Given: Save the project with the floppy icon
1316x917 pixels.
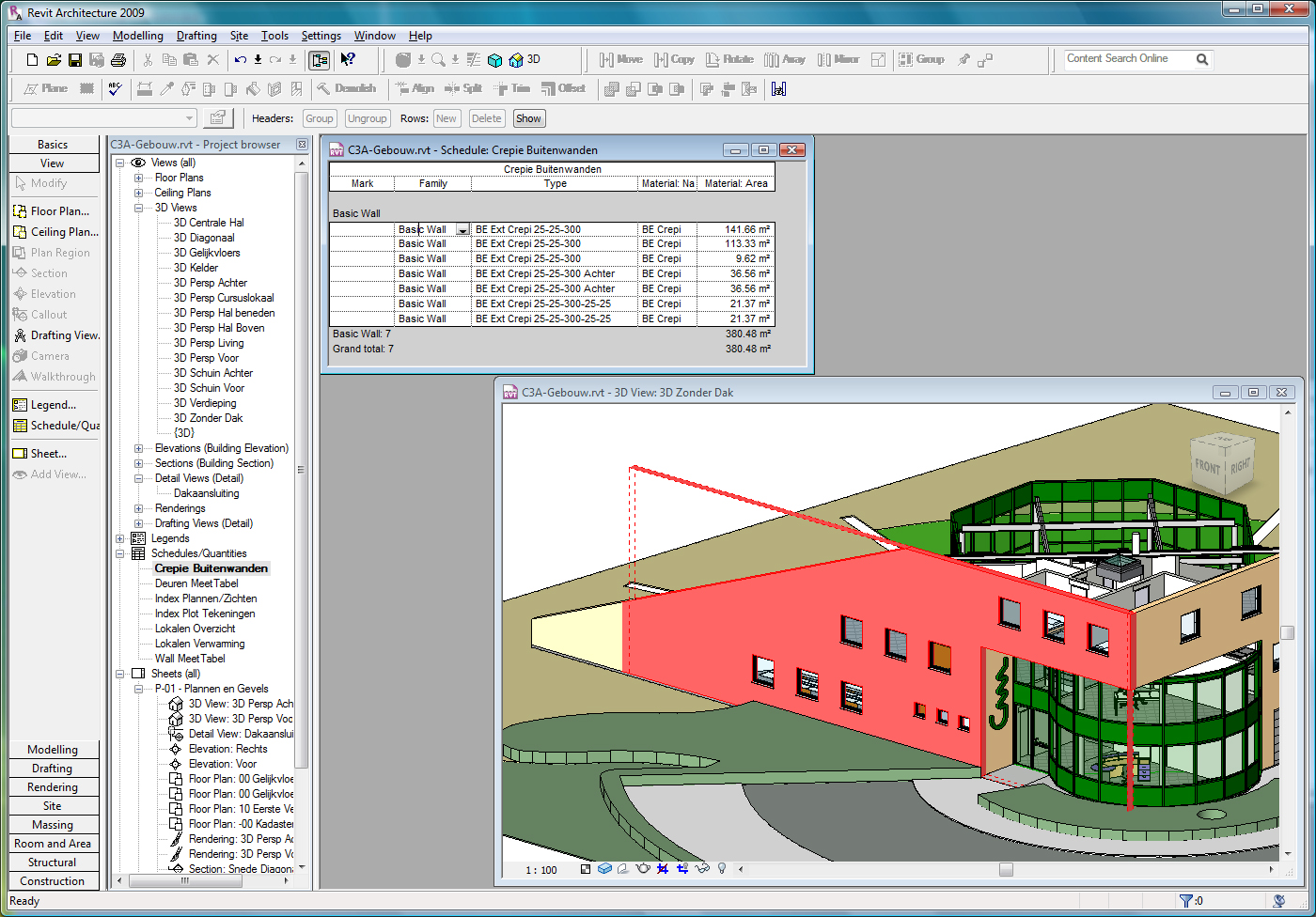Looking at the screenshot, I should (75, 60).
